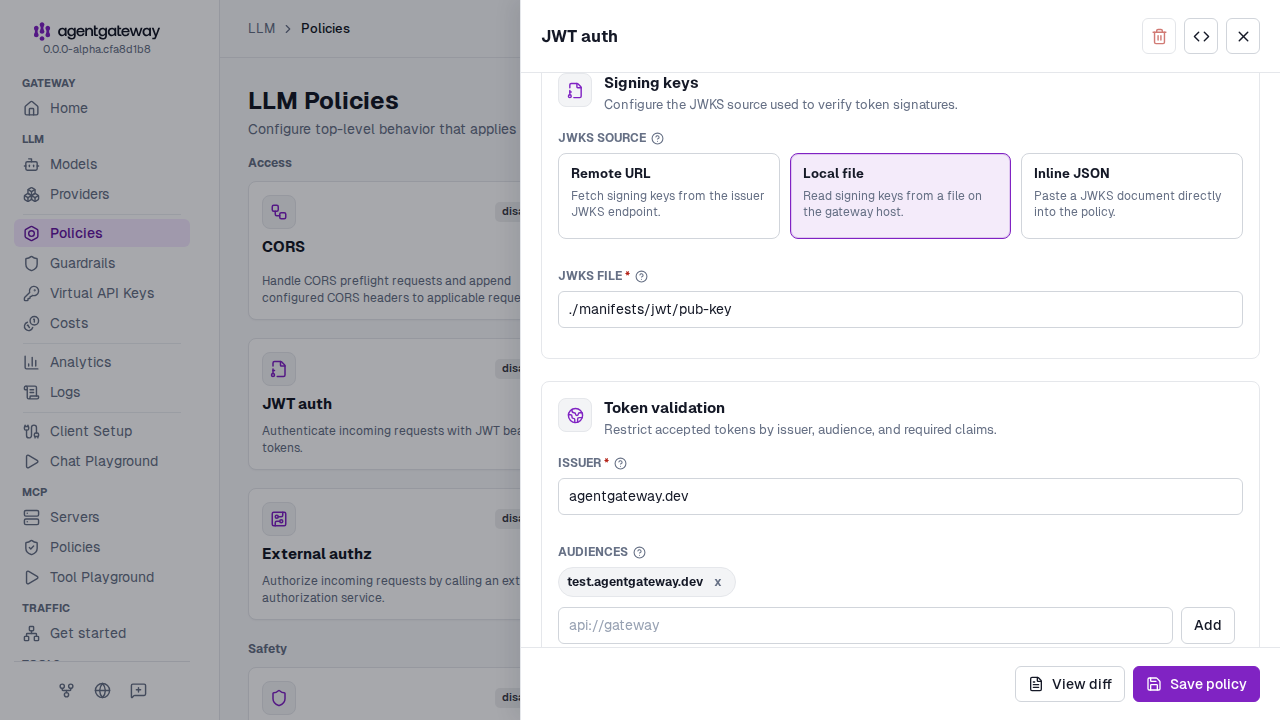Open Providers in sidebar
Image resolution: width=1280 pixels, height=720 pixels.
[102, 194]
